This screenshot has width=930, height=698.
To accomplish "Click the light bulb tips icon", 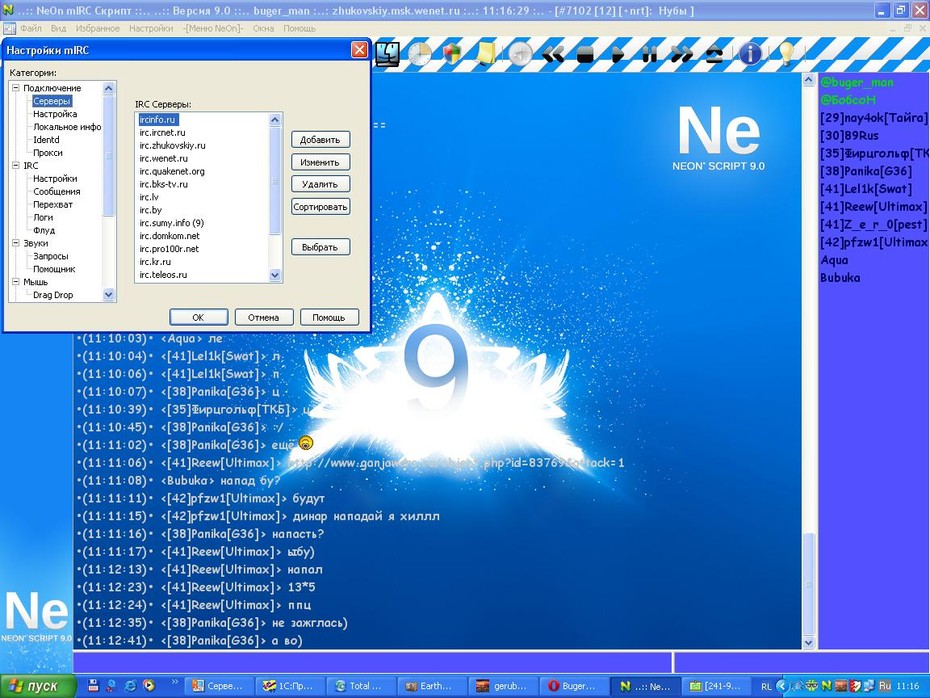I will pyautogui.click(x=786, y=54).
